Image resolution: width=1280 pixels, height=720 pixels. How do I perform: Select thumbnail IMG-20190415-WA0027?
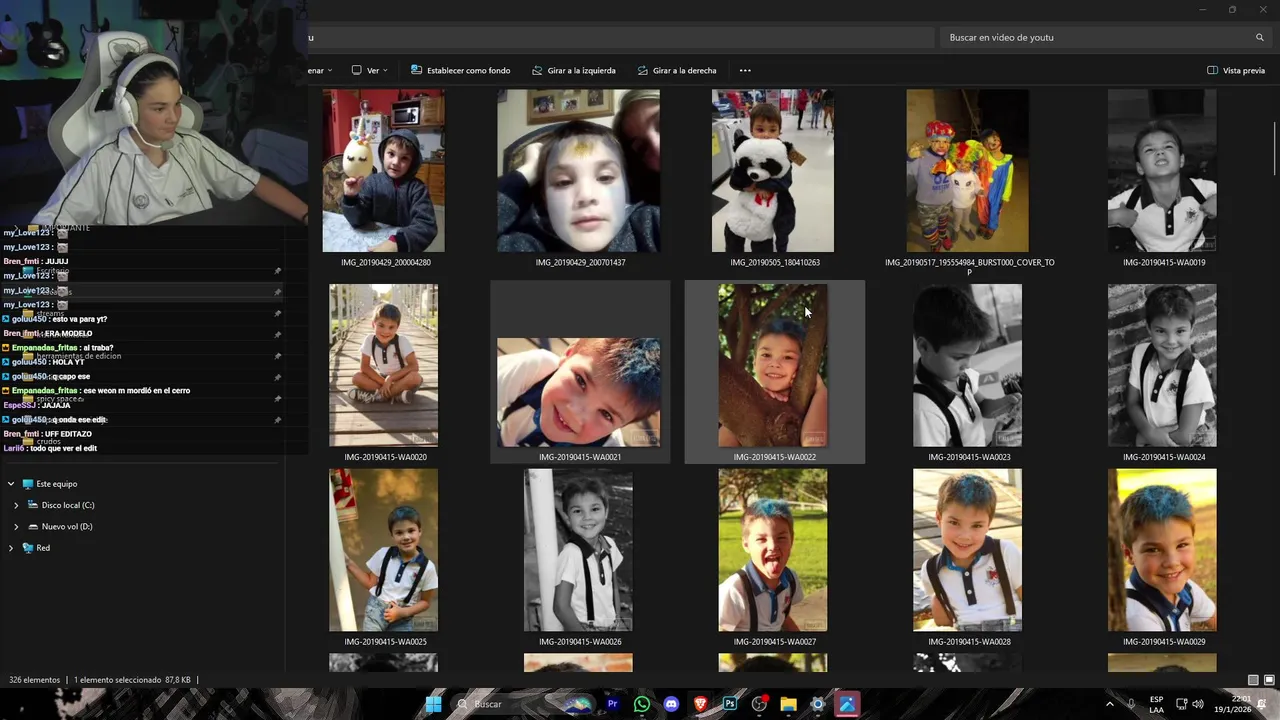pos(772,550)
